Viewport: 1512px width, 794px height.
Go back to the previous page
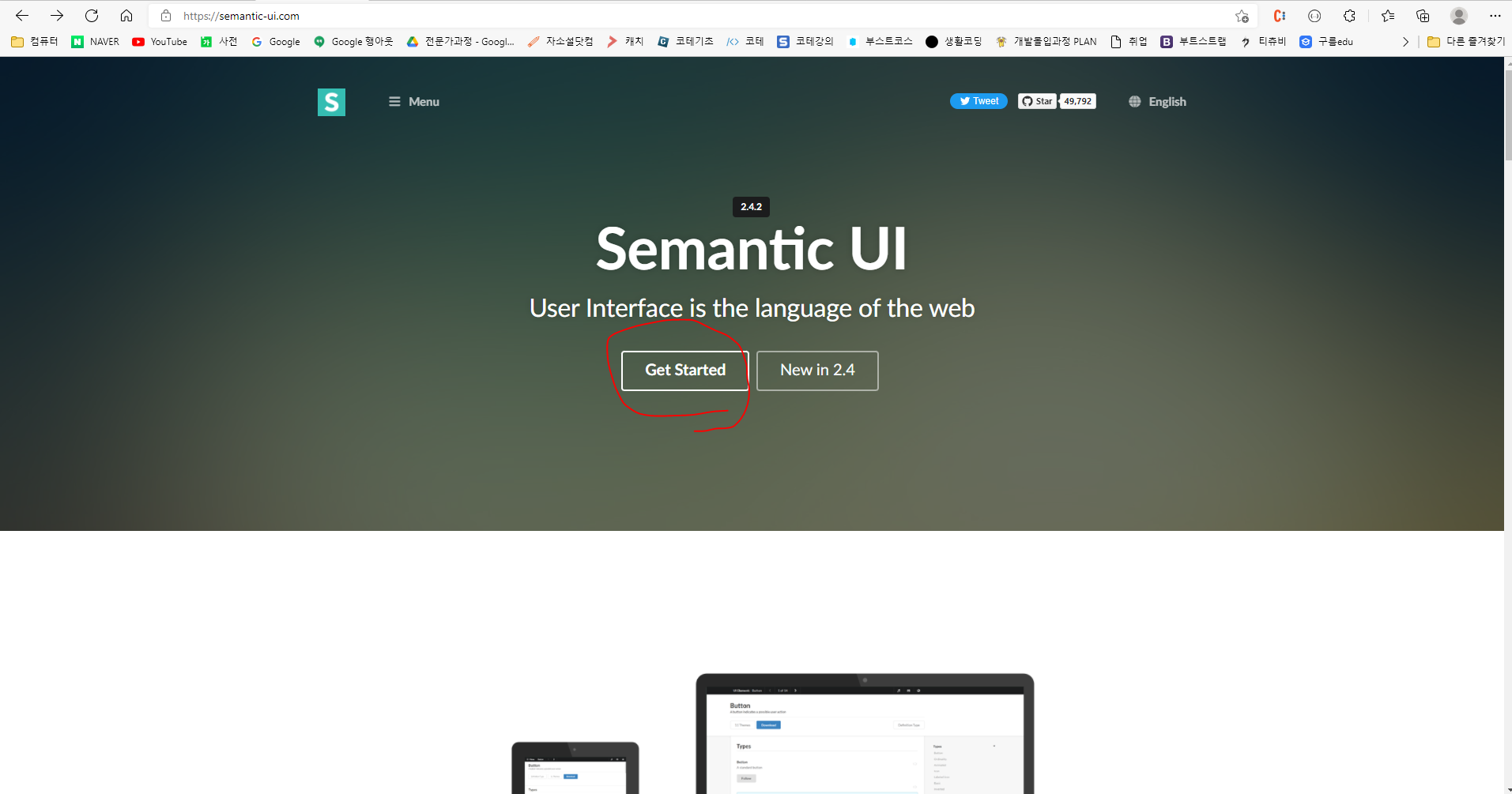click(22, 16)
